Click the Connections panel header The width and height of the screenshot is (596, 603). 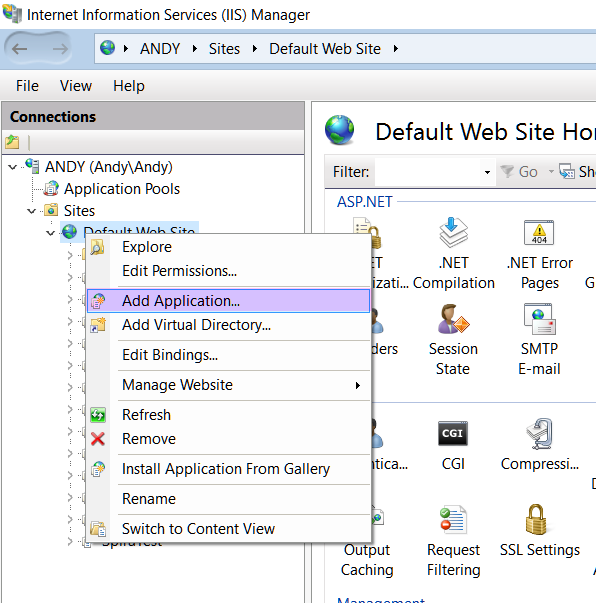(x=153, y=117)
